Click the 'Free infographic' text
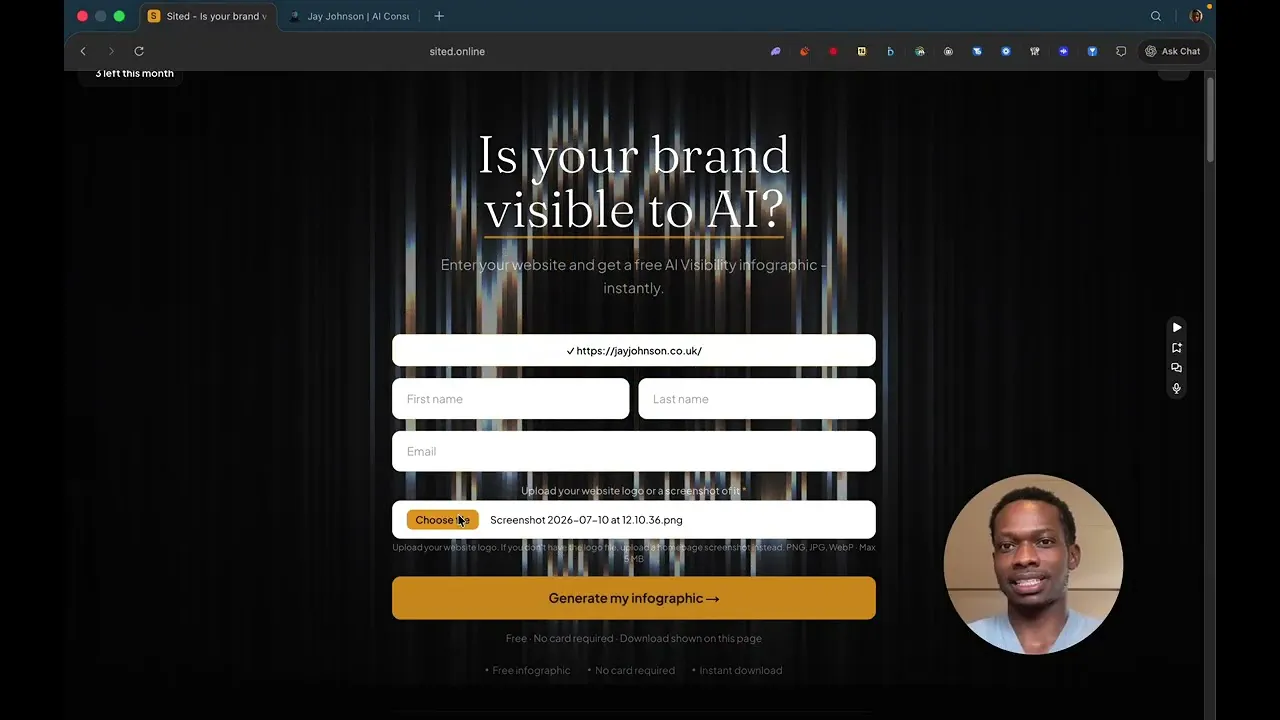Screen dimensions: 1280x720 click(x=531, y=670)
